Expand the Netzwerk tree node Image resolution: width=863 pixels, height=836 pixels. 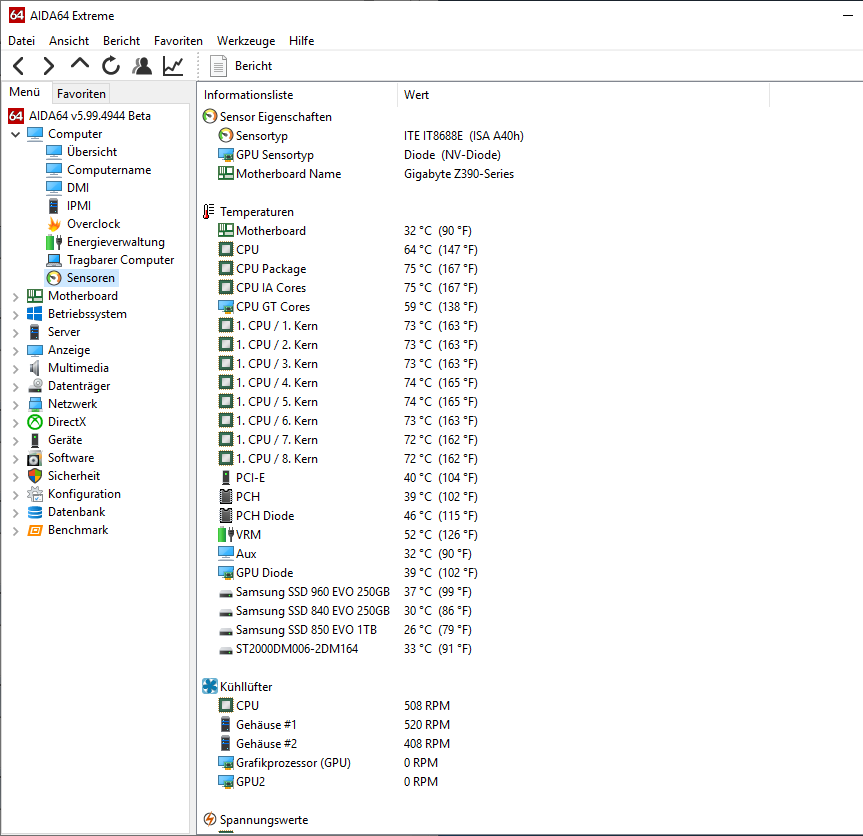pos(15,405)
